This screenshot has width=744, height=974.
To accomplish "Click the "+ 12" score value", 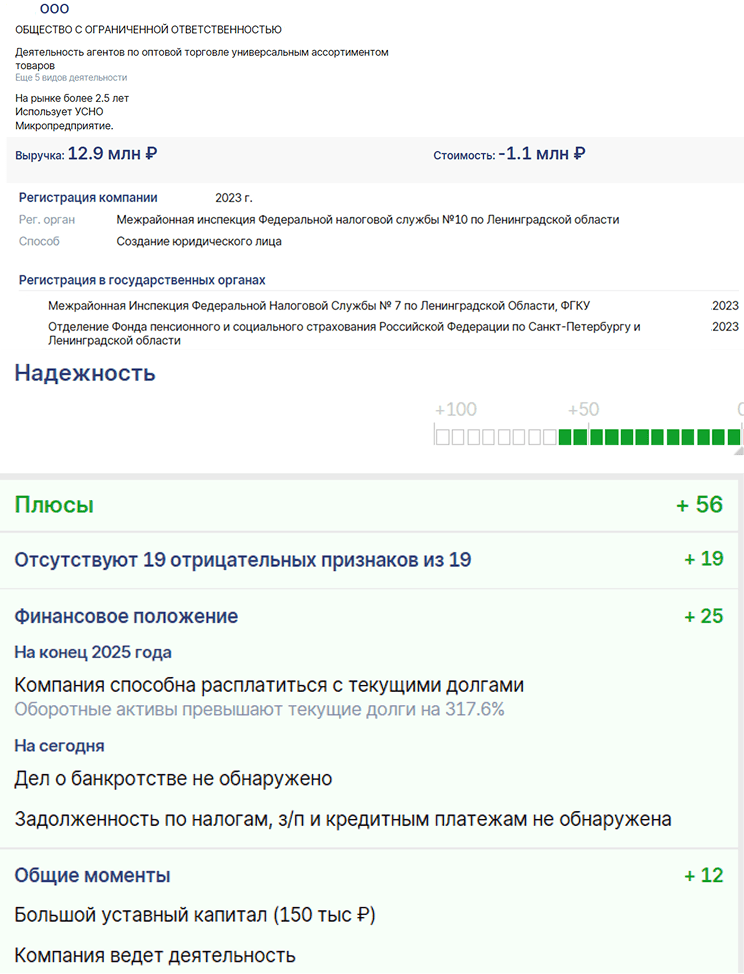I will point(704,875).
